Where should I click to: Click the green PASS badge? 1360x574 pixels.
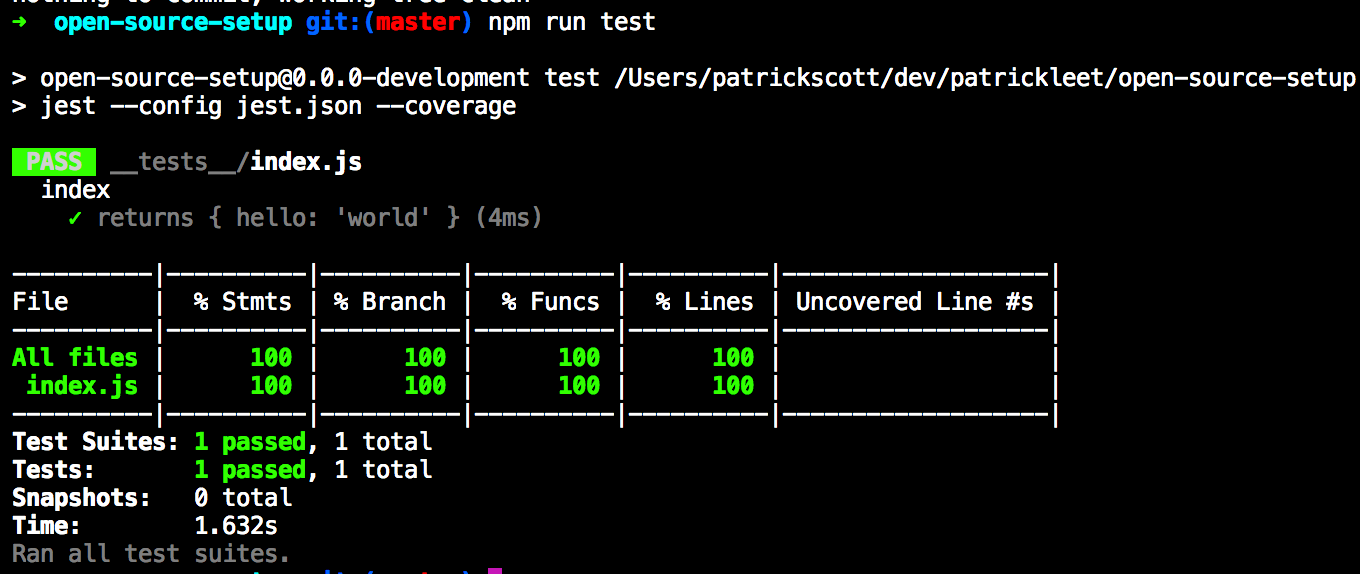(54, 162)
